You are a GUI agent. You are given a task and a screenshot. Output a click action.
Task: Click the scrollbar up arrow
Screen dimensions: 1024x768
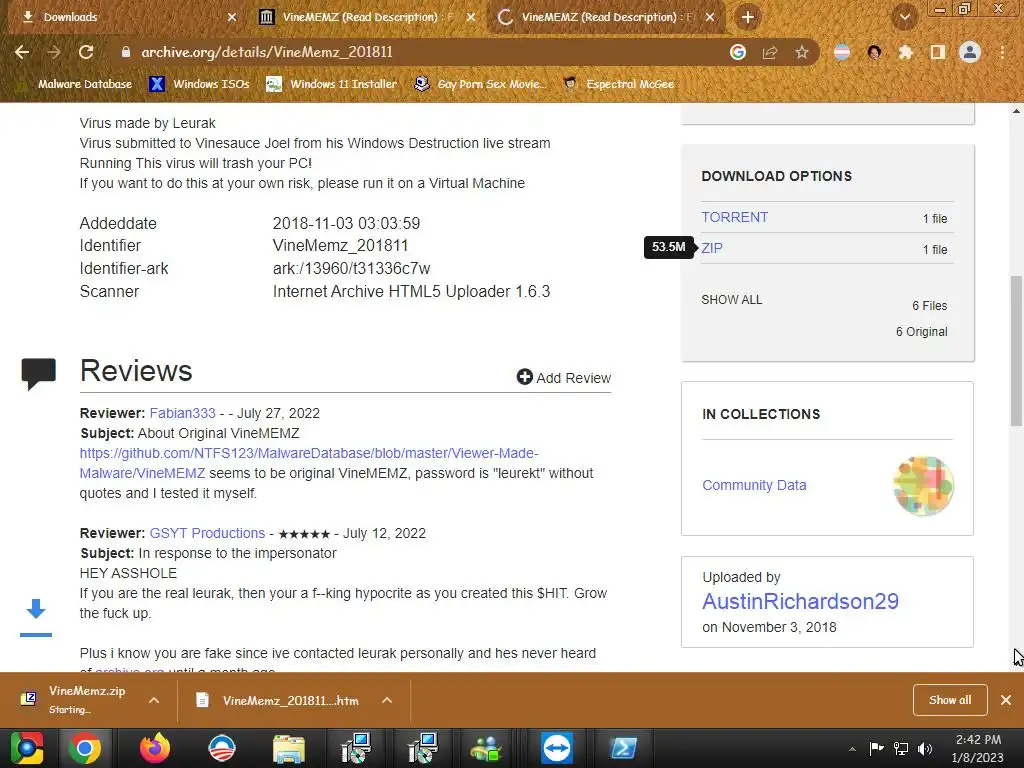(x=1016, y=111)
